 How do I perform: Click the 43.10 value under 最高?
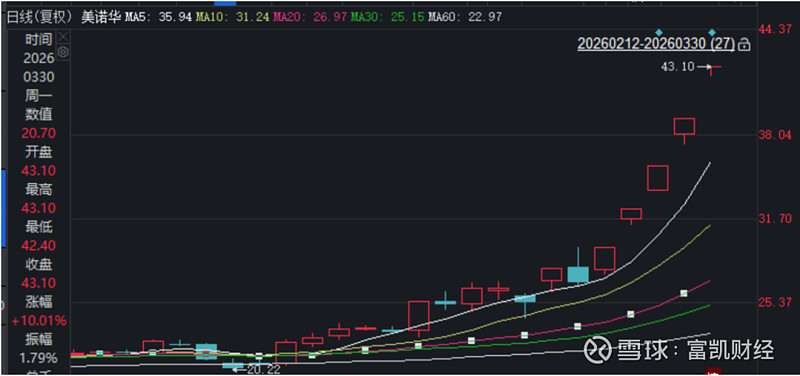pyautogui.click(x=39, y=208)
